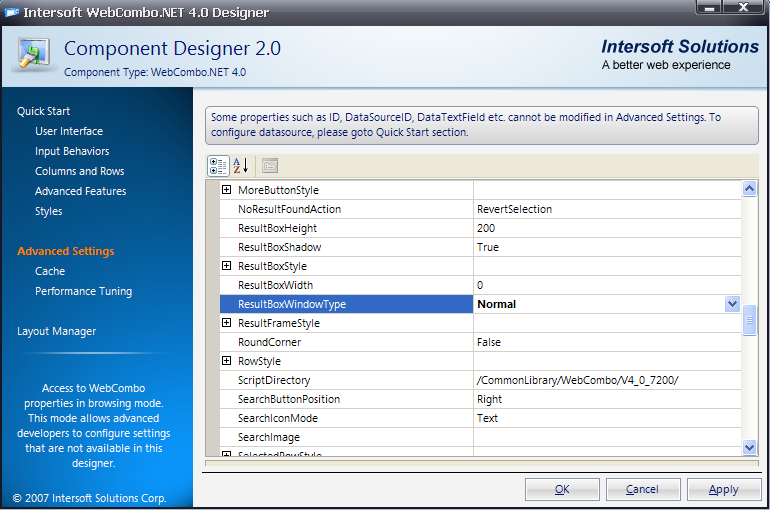Click the Cancel button
770x510 pixels.
[642, 489]
